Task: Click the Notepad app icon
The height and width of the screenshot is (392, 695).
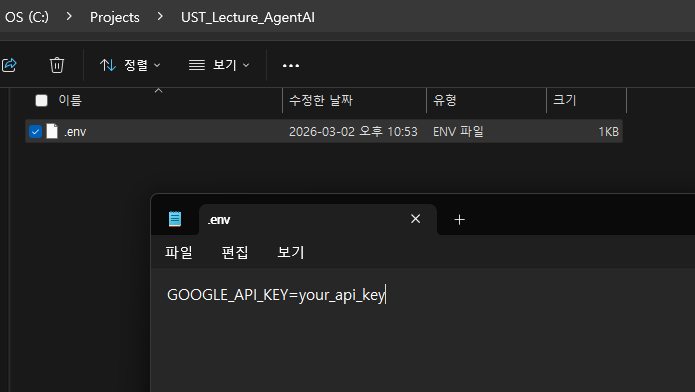Action: coord(175,219)
